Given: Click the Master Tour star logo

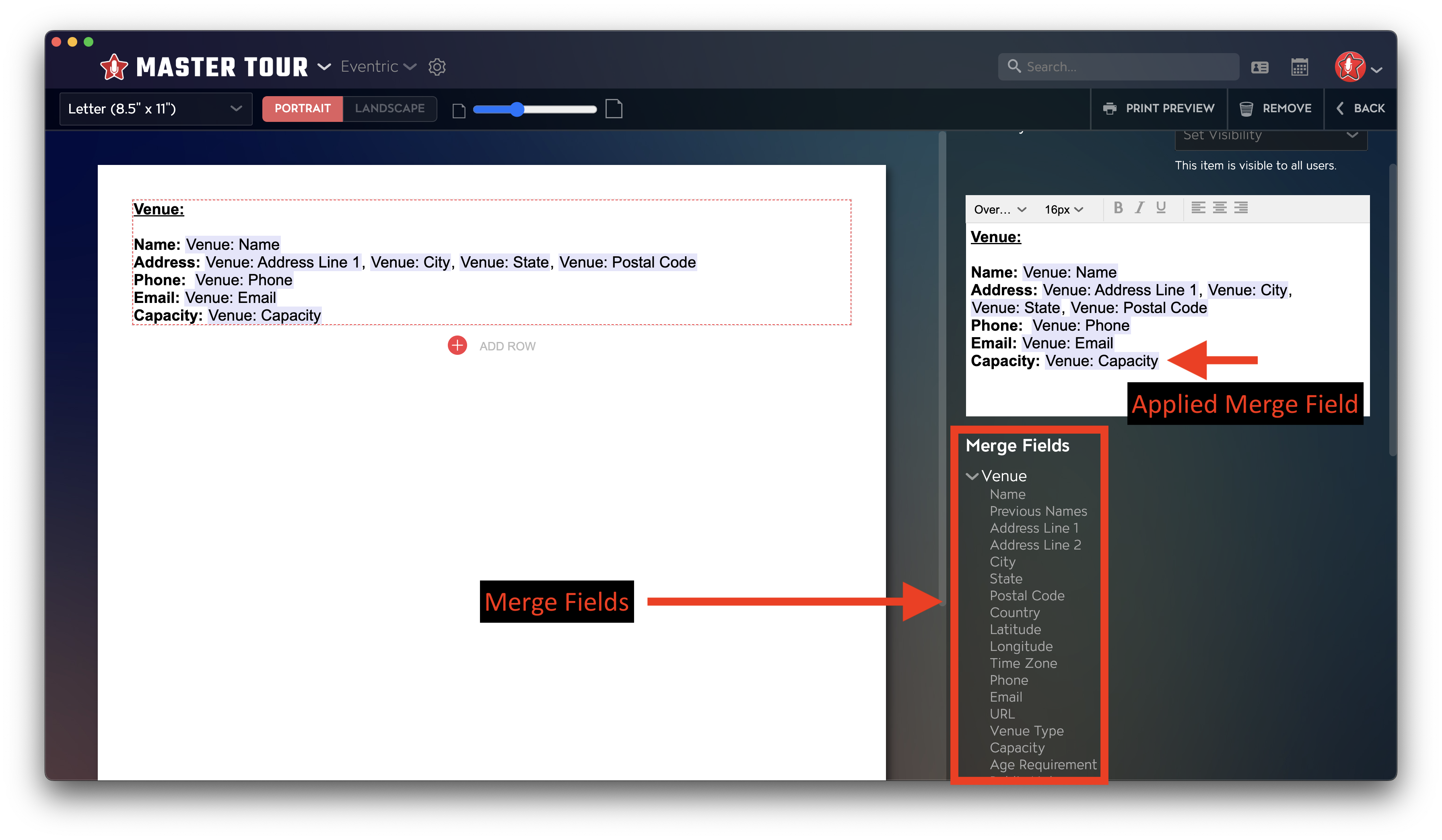Looking at the screenshot, I should pos(114,67).
